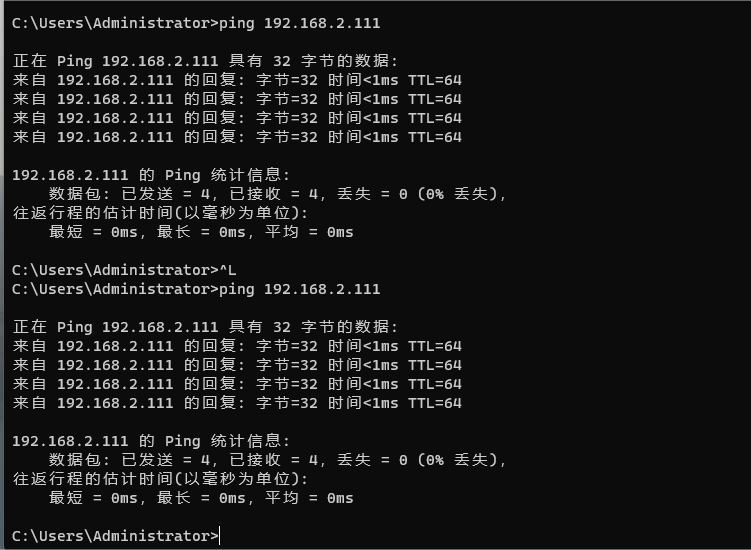Click the topmost ping 192.168.2.111 command line
Screen dimensions: 751x550
[196, 23]
